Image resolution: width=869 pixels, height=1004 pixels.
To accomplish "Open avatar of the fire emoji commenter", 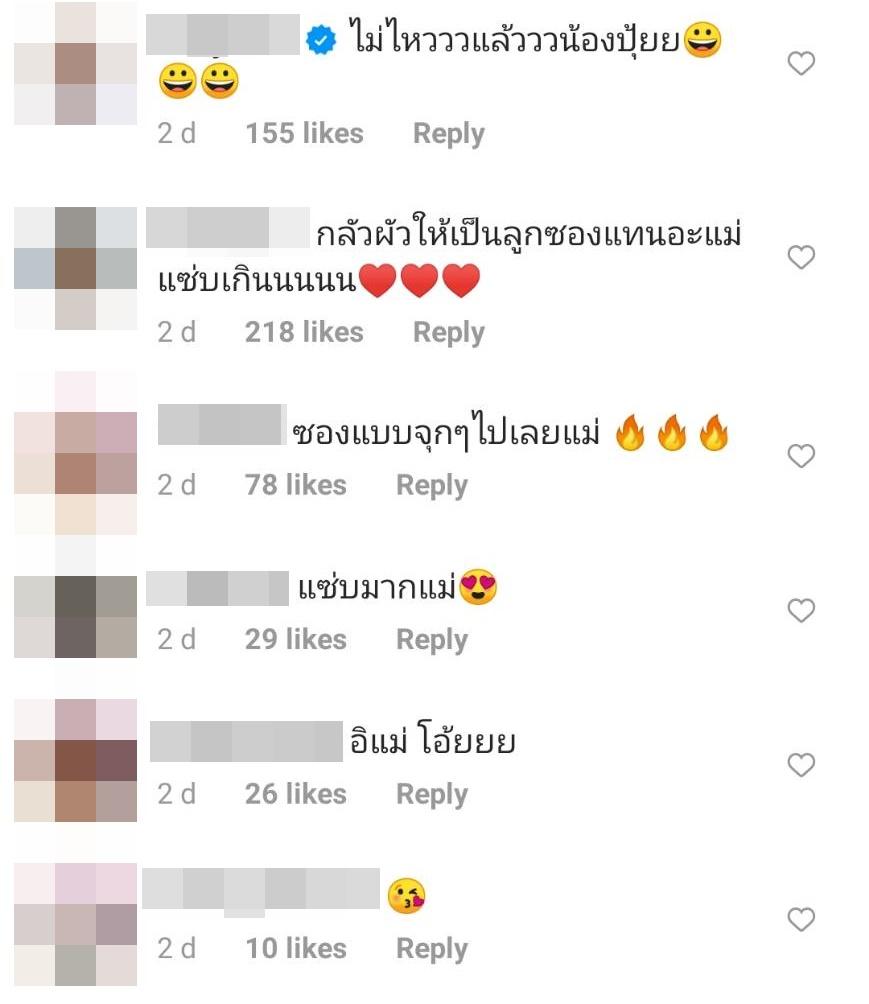I will coord(76,453).
